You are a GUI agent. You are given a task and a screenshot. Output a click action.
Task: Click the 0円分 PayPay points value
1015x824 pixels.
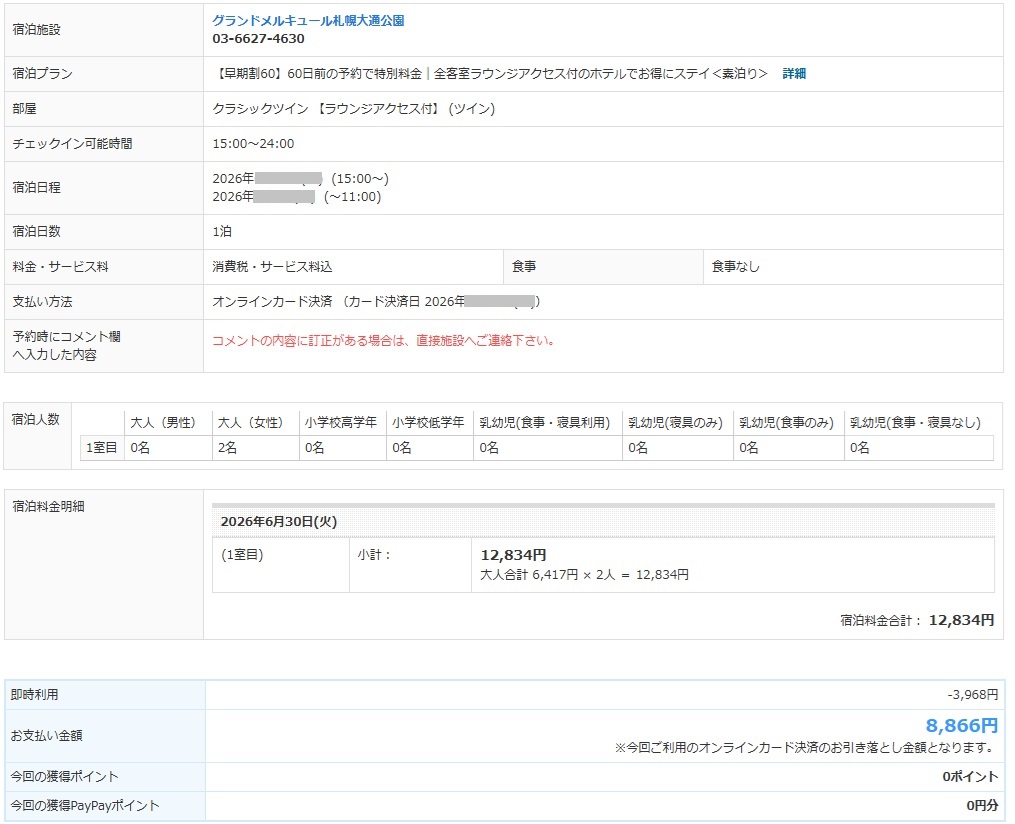pyautogui.click(x=982, y=805)
